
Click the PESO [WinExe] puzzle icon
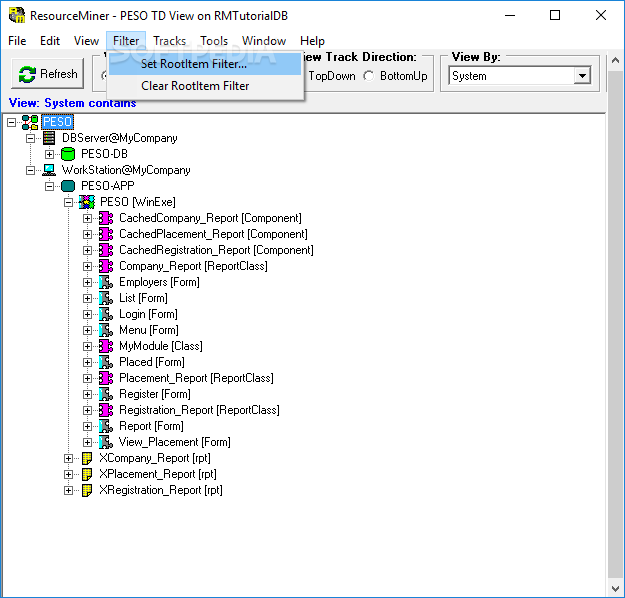pyautogui.click(x=87, y=202)
